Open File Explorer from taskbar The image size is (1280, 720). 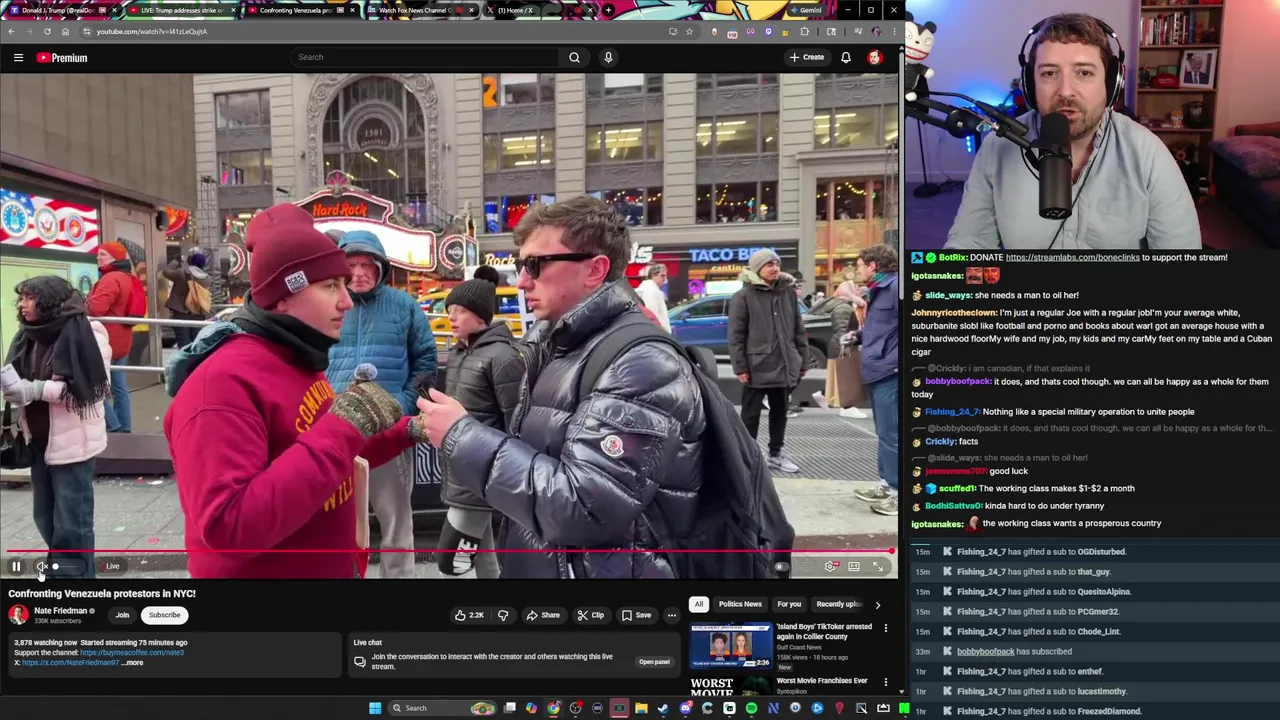coord(641,708)
